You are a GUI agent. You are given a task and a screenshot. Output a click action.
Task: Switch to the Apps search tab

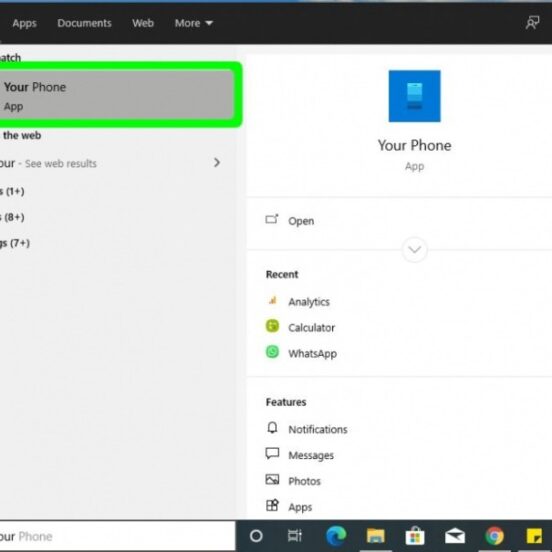24,23
